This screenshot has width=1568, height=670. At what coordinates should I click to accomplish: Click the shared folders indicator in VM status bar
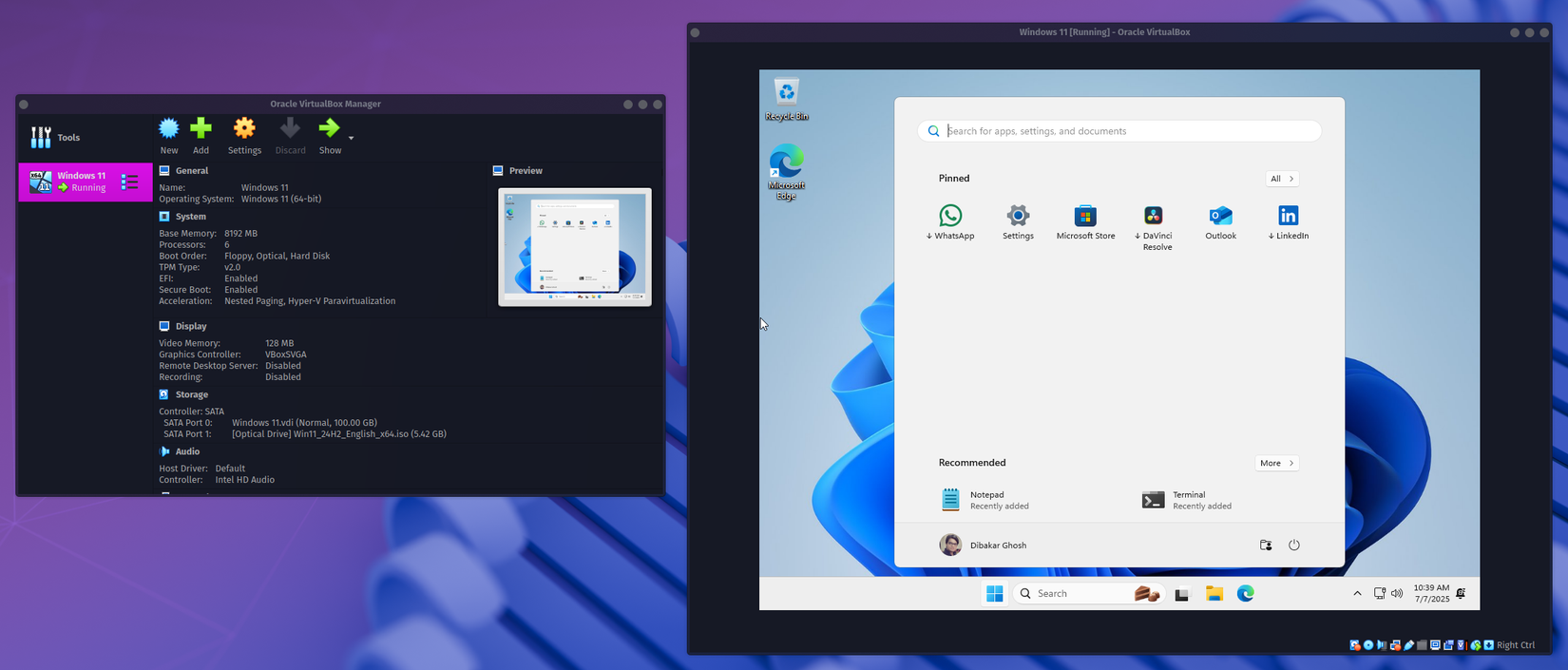(1422, 645)
